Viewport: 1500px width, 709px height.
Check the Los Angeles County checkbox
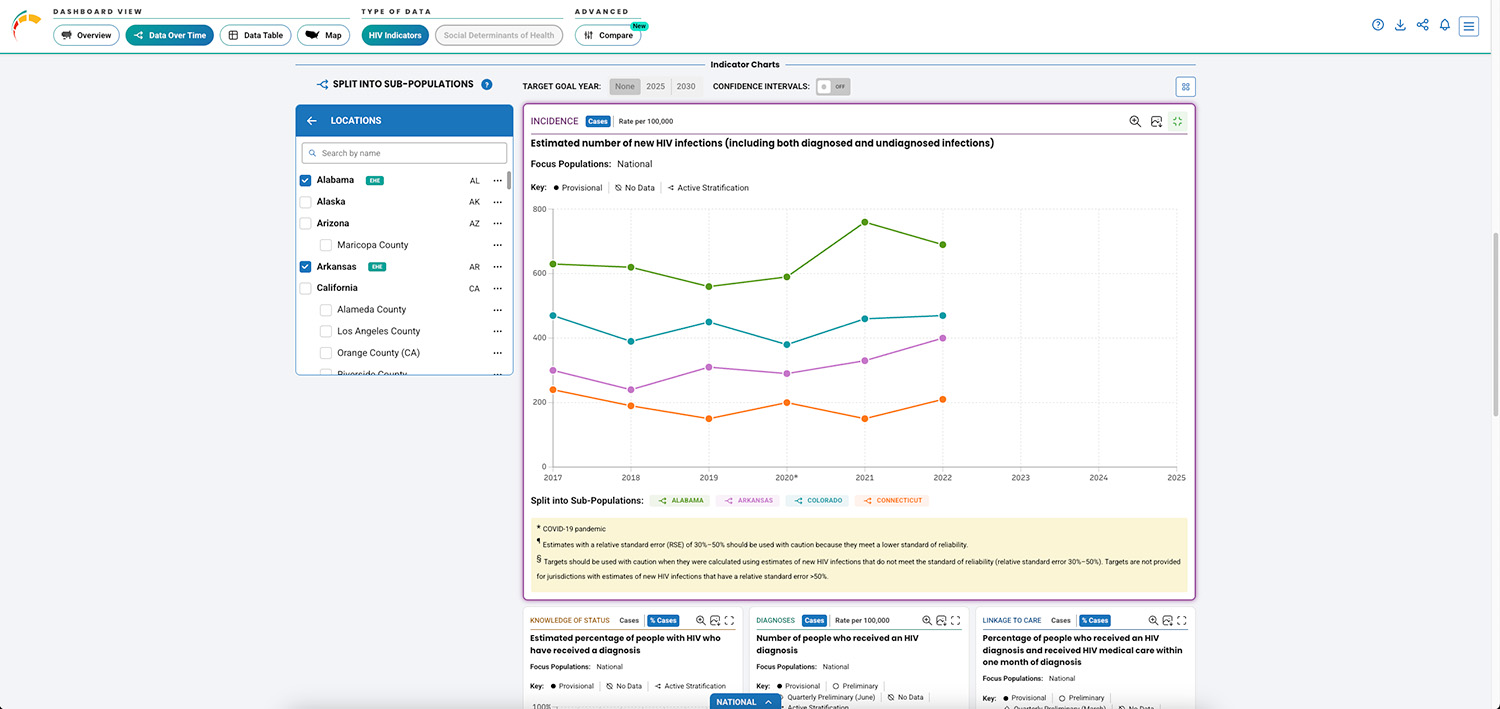(x=326, y=331)
